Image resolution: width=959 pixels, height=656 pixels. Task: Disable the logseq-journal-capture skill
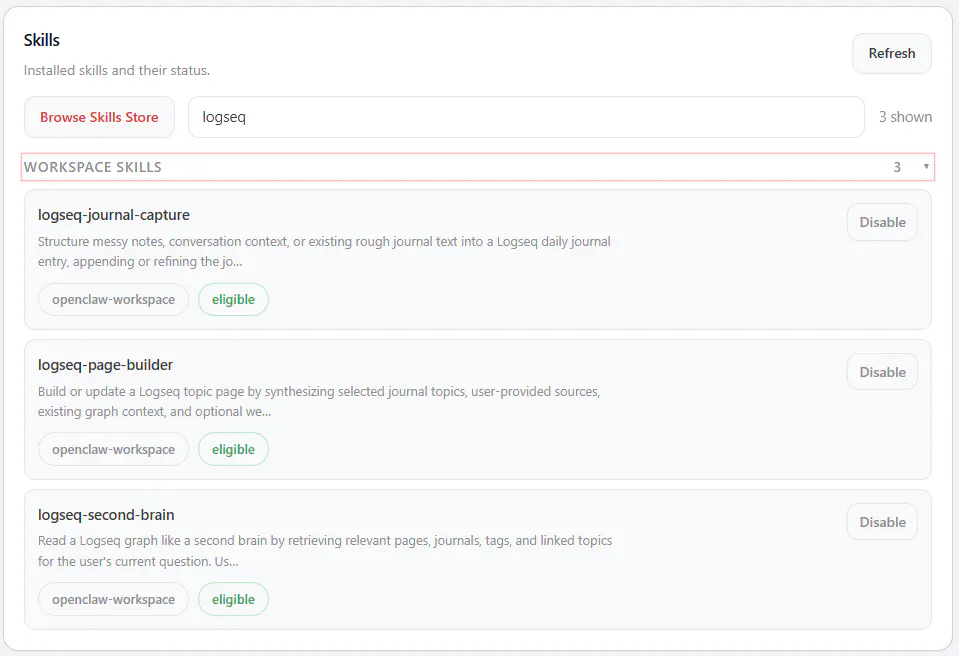tap(882, 222)
